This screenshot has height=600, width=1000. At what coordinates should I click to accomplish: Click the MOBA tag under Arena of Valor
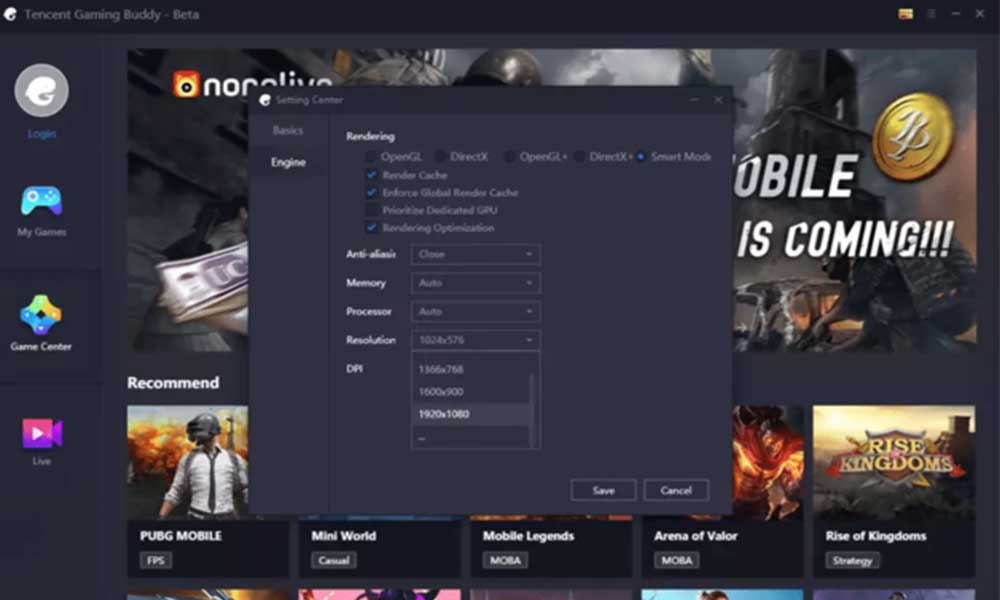click(677, 560)
